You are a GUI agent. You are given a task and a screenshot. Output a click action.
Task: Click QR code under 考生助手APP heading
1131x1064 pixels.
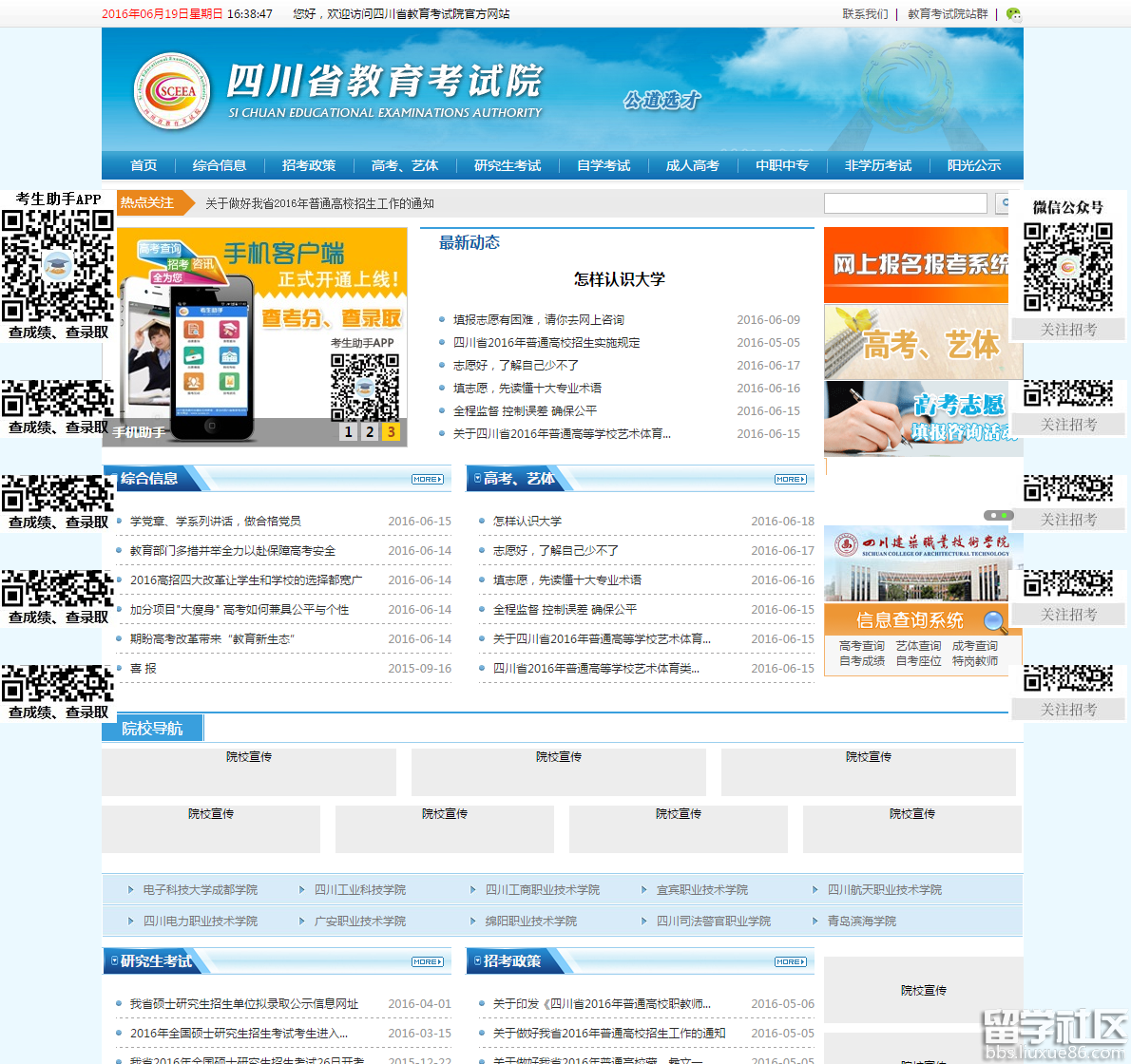click(58, 266)
